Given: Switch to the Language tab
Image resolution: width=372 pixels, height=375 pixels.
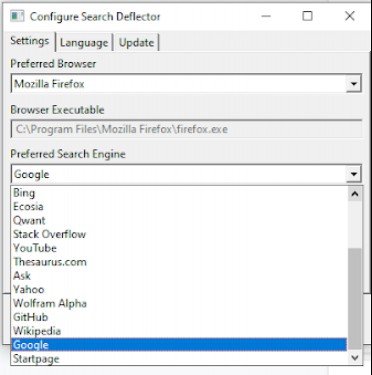Looking at the screenshot, I should click(84, 43).
